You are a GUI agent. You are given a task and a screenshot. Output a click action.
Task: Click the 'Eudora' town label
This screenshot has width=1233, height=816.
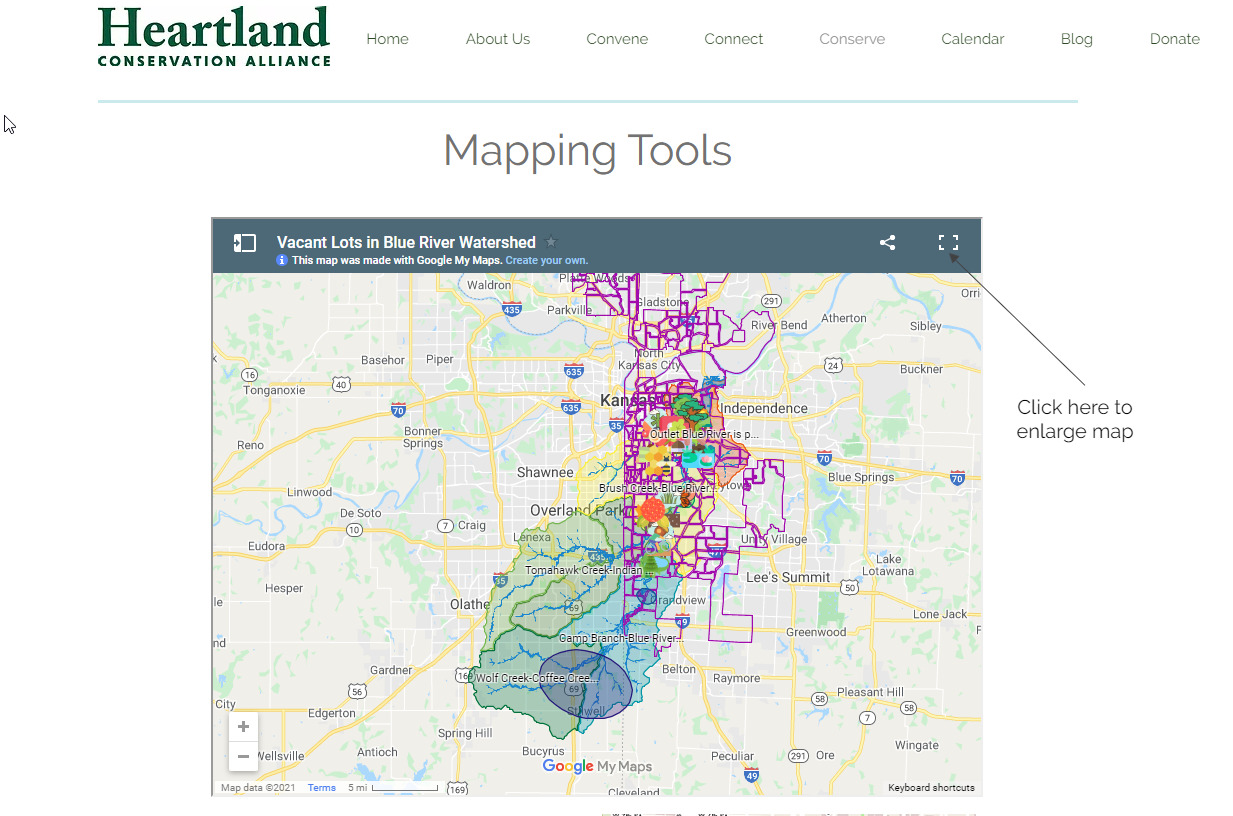267,547
